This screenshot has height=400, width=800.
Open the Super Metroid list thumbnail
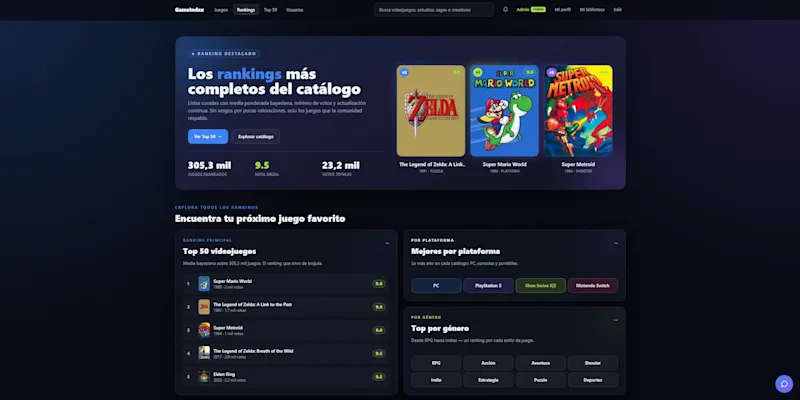coord(204,330)
